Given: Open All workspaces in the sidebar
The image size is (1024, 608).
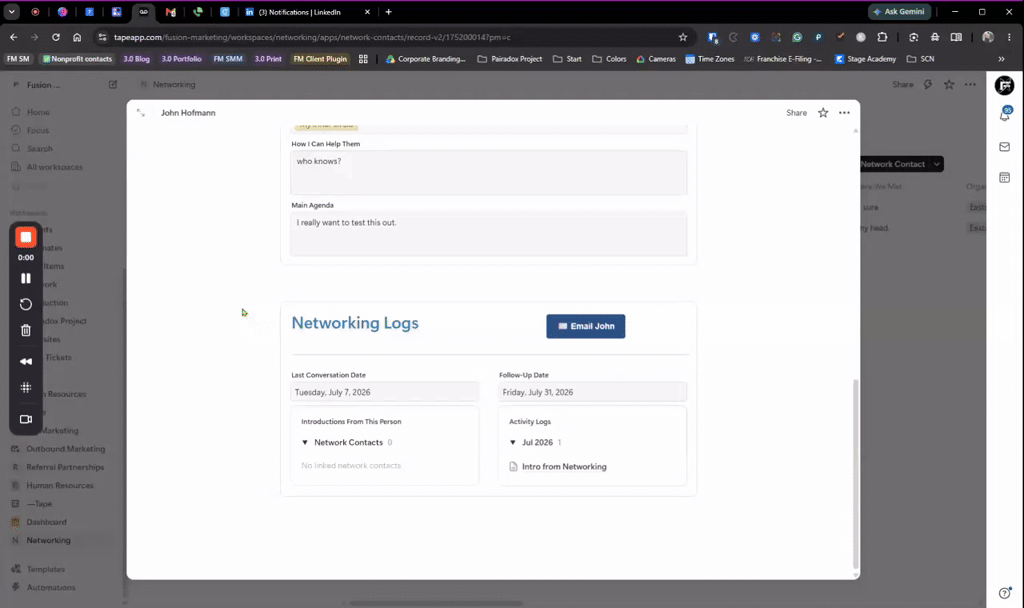Looking at the screenshot, I should pyautogui.click(x=54, y=167).
